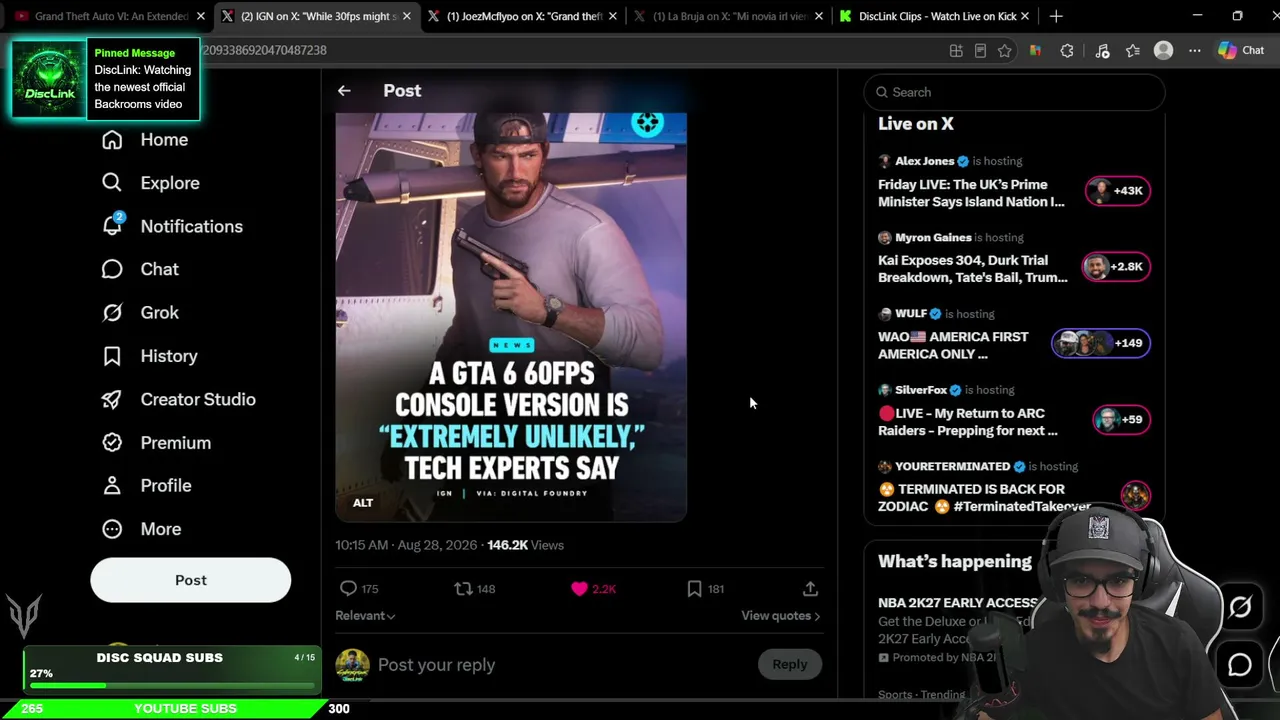Image resolution: width=1280 pixels, height=720 pixels.
Task: Open the browser Extensions puzzle icon
Action: [1067, 51]
